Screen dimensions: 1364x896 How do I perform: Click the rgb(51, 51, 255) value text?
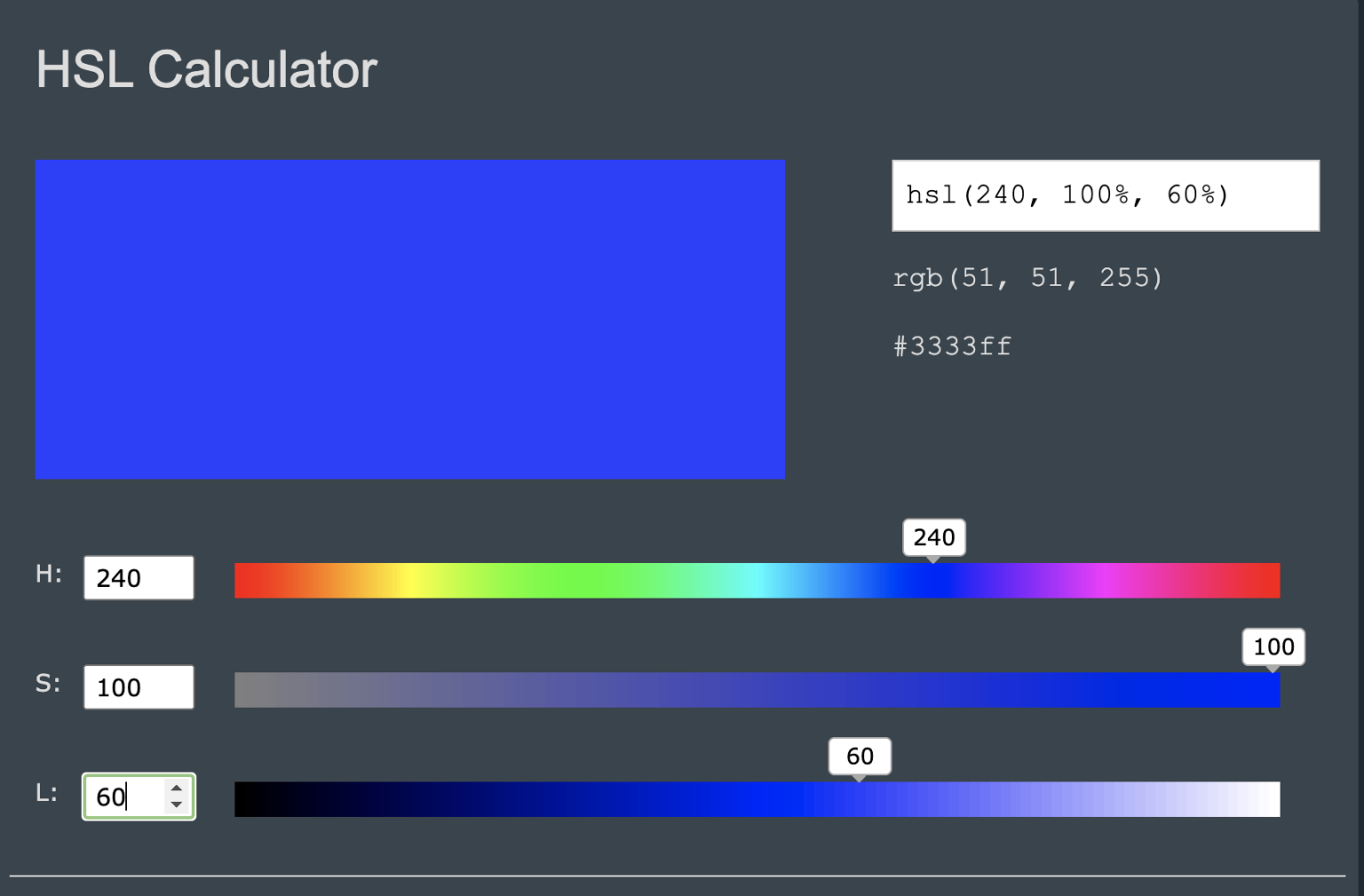coord(1027,277)
